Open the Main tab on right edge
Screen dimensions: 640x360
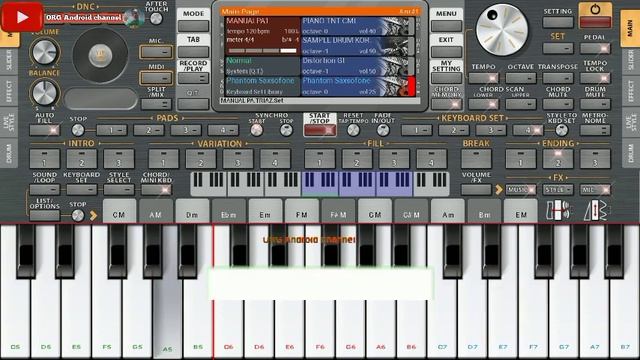tap(630, 28)
